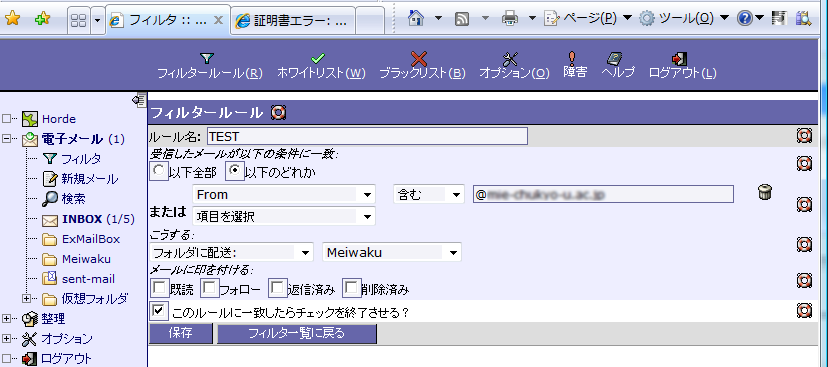Screen dimensions: 828x367
Task: Click the 保存 button
Action: pyautogui.click(x=181, y=333)
